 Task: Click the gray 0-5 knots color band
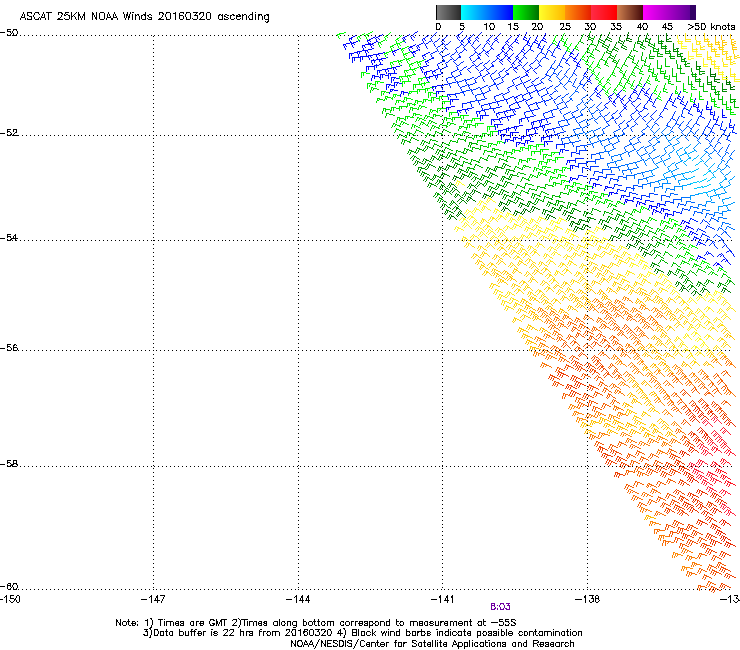[448, 12]
